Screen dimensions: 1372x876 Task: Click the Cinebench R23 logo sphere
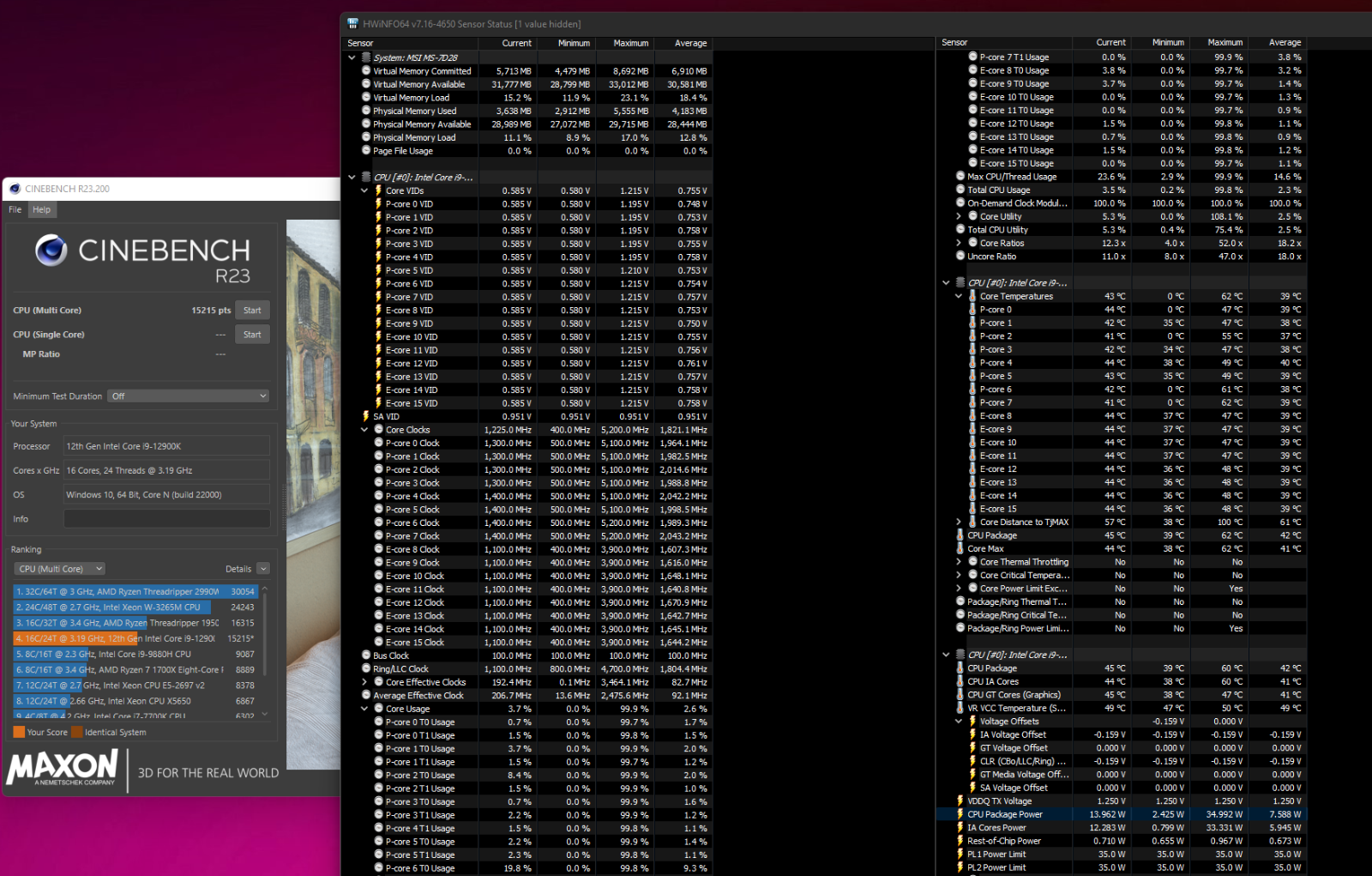click(51, 251)
